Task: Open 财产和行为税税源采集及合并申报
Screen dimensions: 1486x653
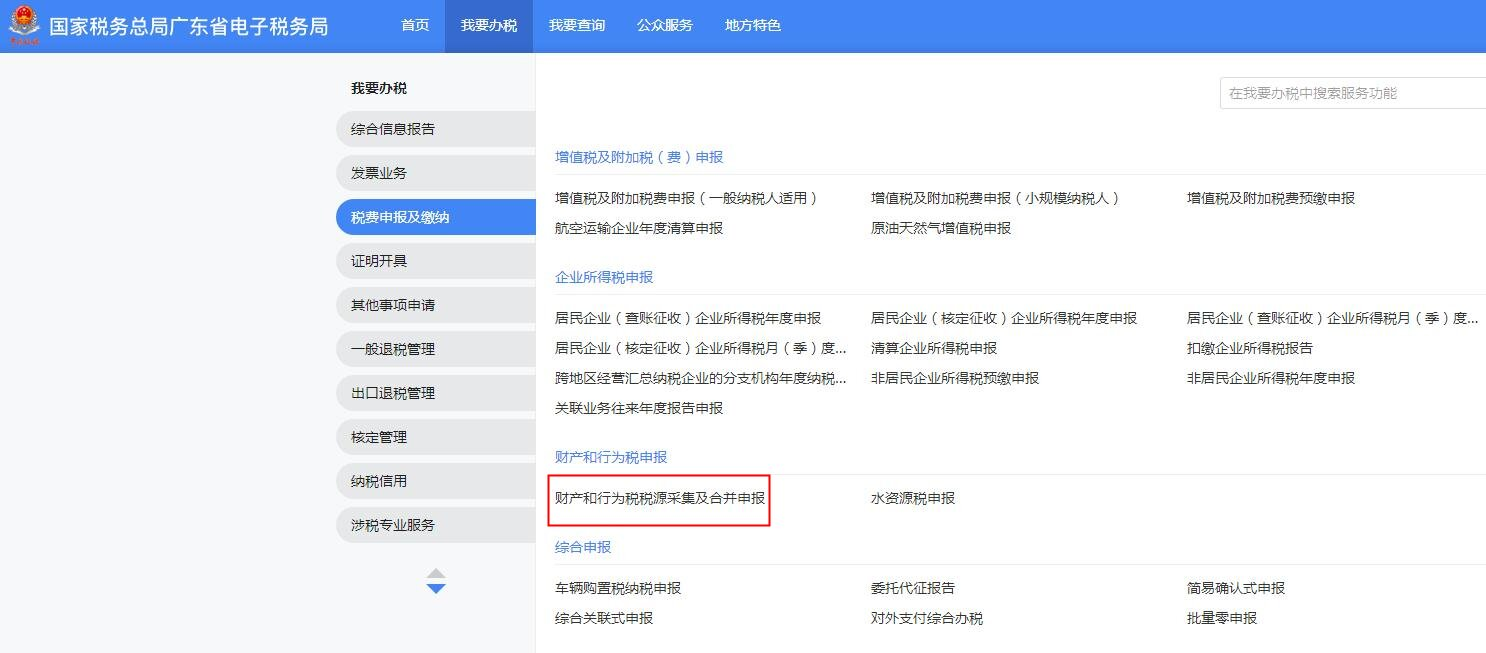Action: tap(660, 498)
